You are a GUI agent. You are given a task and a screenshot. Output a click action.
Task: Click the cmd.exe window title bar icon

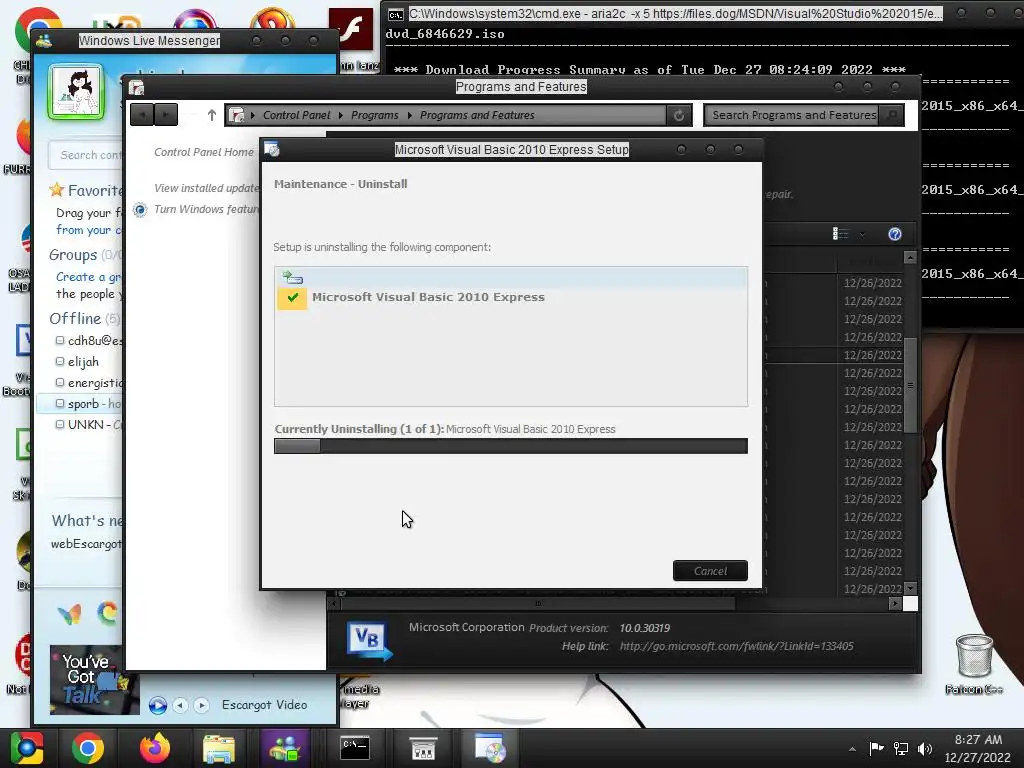[x=396, y=14]
